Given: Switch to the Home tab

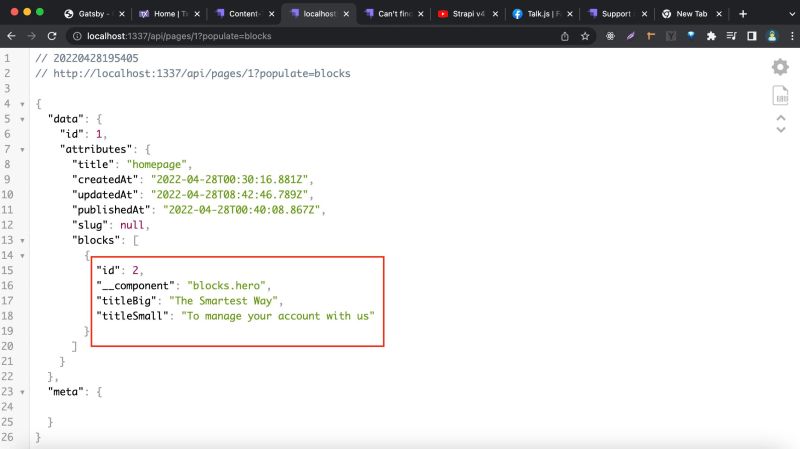Looking at the screenshot, I should [x=167, y=14].
